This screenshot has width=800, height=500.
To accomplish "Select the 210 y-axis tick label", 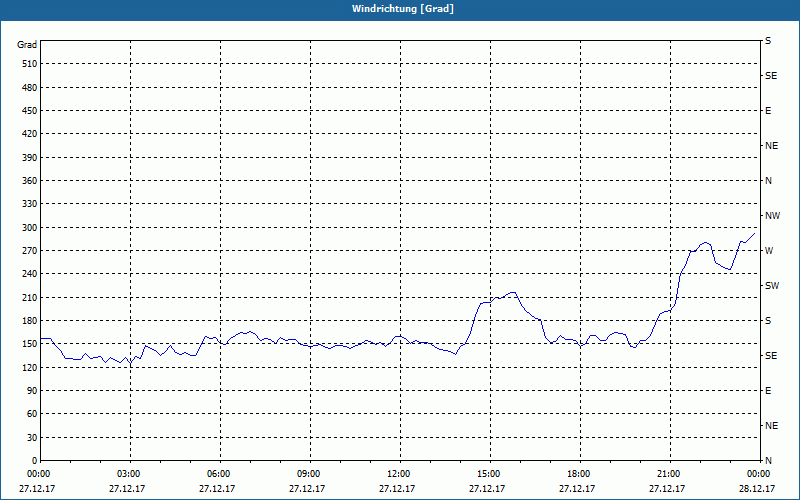I will [x=30, y=297].
